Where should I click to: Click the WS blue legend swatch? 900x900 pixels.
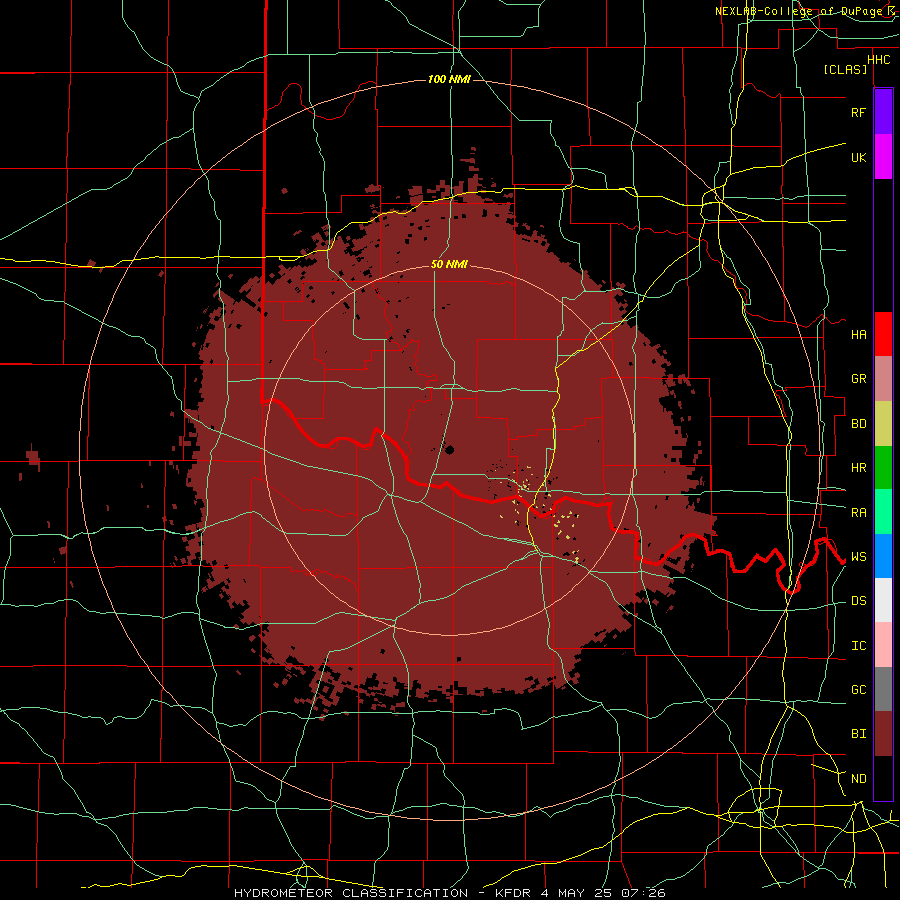tap(883, 556)
